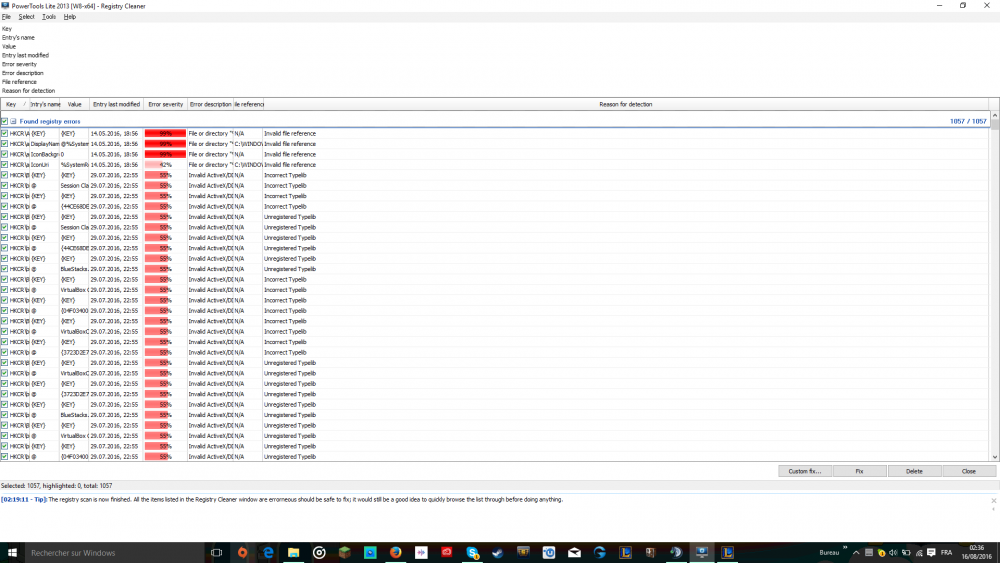
Task: Open the Custom fix options
Action: point(805,471)
